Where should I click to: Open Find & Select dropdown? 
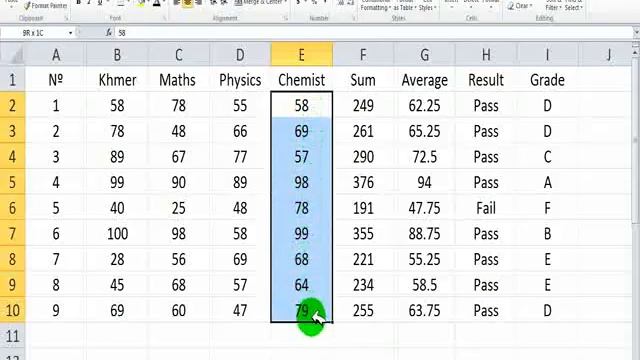pos(573,6)
